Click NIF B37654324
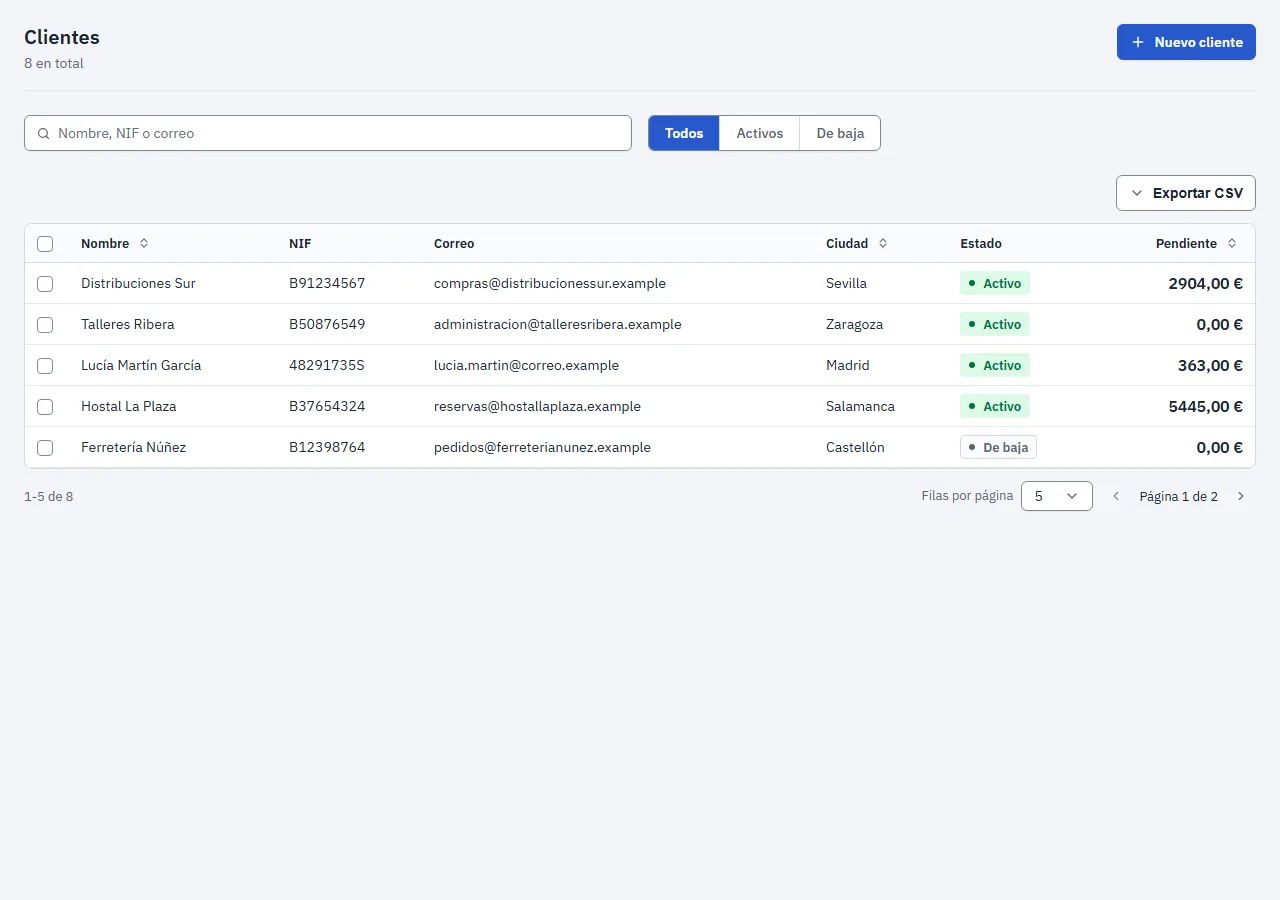The image size is (1280, 900). coord(327,406)
